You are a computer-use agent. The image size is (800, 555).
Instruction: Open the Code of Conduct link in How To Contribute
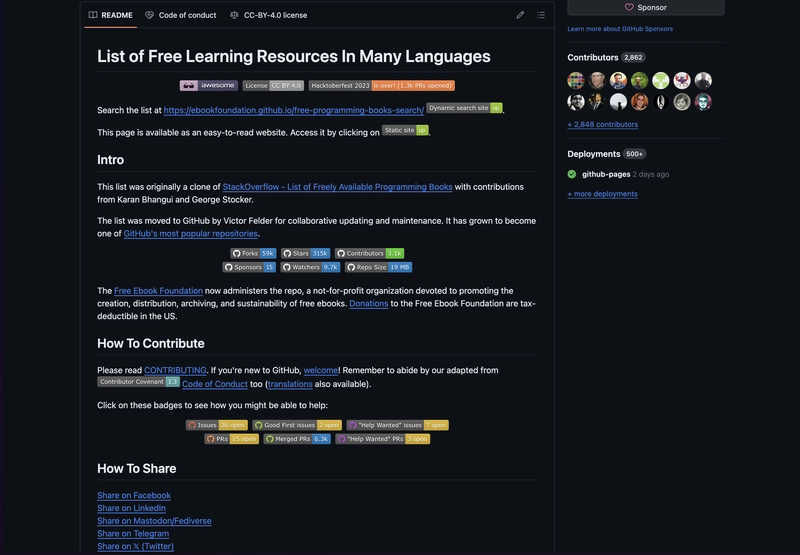point(215,384)
